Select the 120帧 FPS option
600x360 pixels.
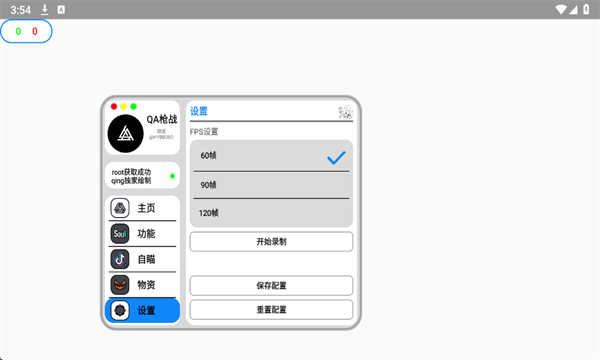tap(271, 213)
